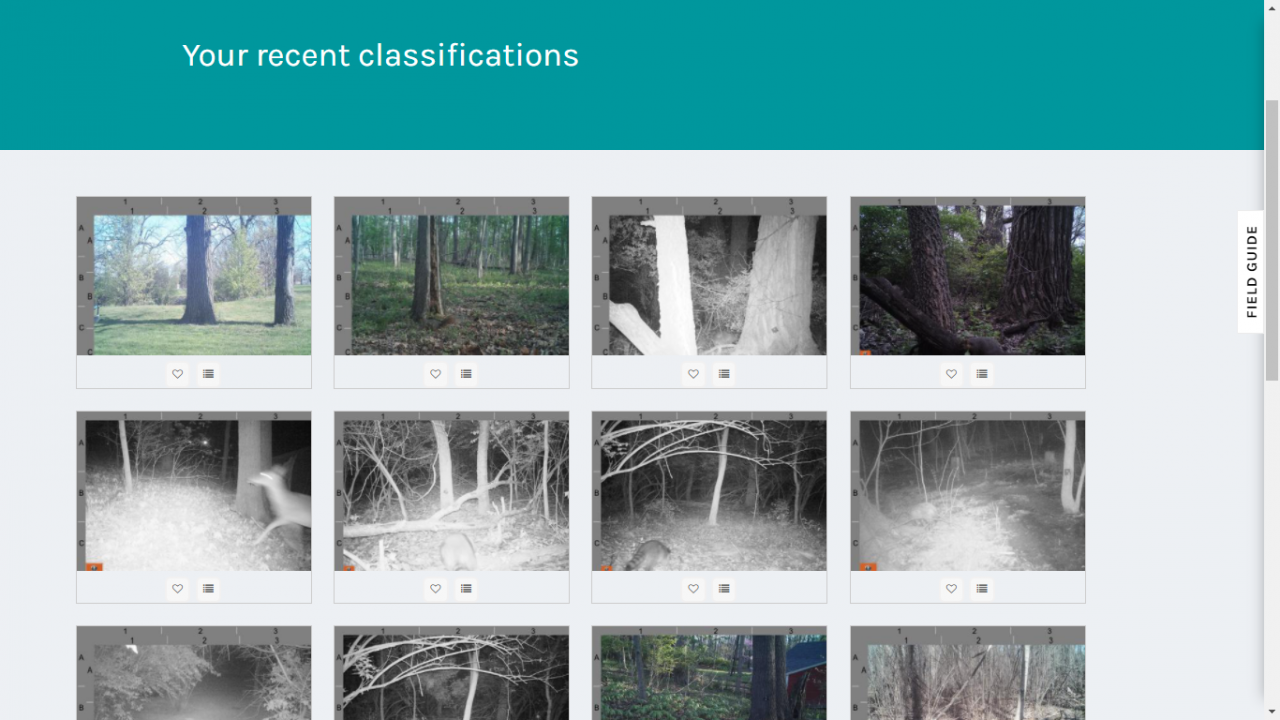Add arched branch raccoon photo to collection
This screenshot has width=1280, height=720.
(x=724, y=589)
